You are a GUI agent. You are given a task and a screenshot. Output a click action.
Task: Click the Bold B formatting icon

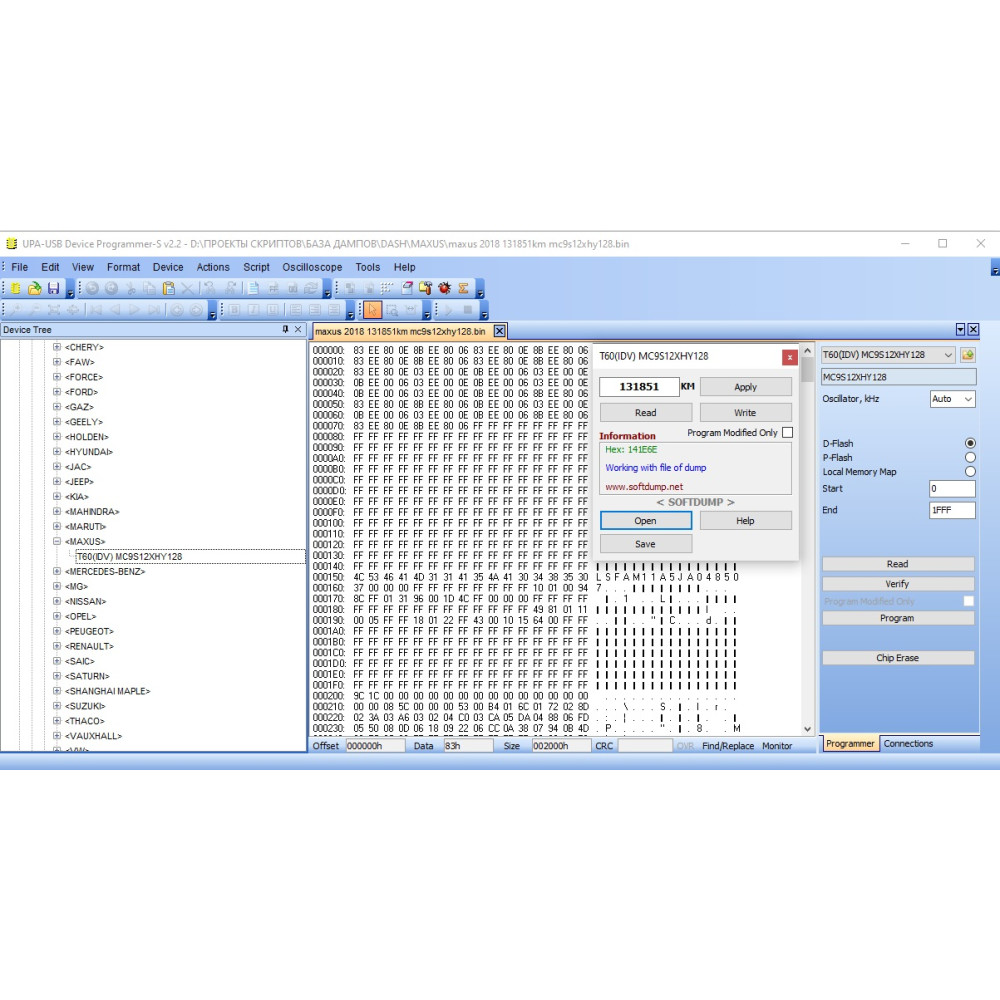coord(235,310)
